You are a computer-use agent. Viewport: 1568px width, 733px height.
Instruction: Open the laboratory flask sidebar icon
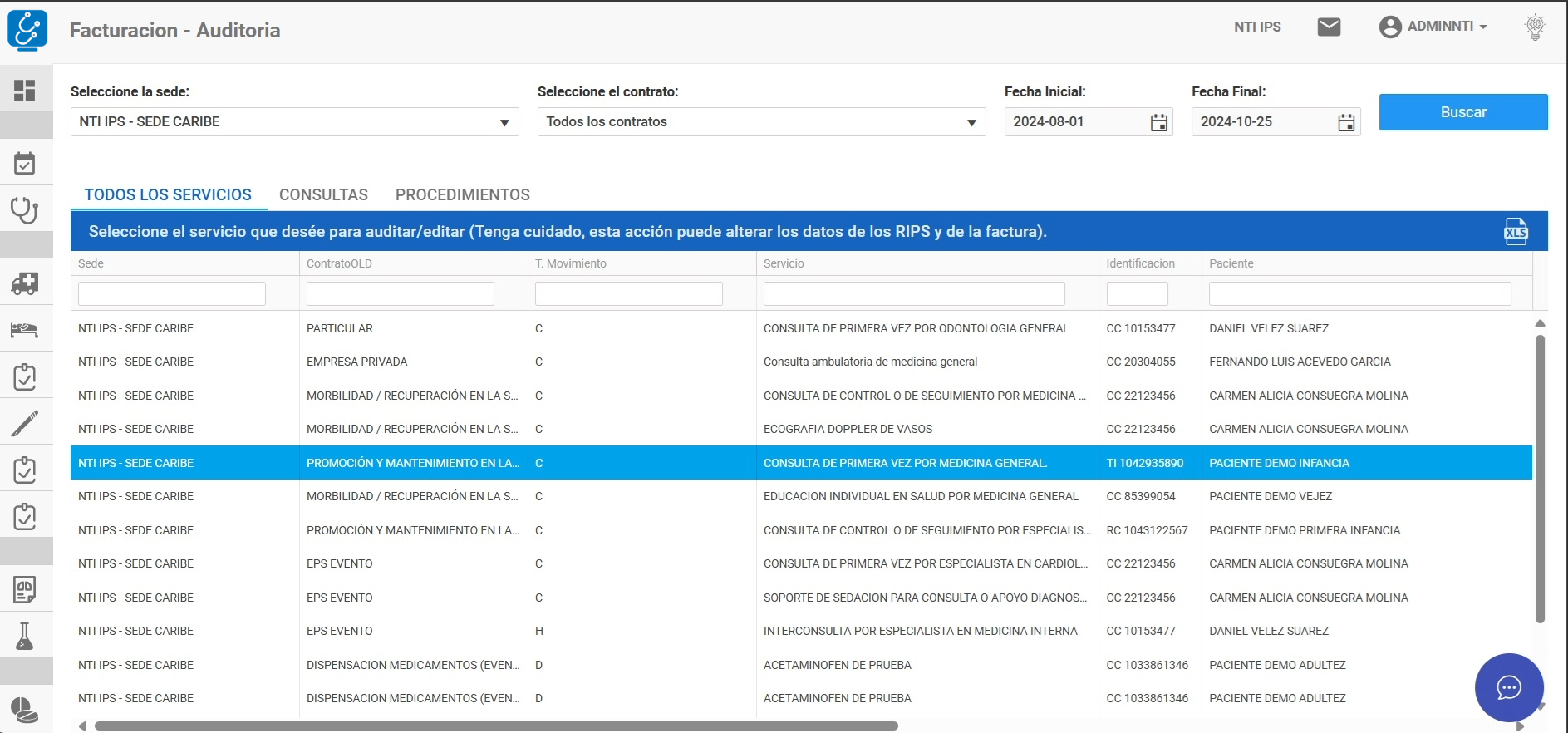click(25, 637)
